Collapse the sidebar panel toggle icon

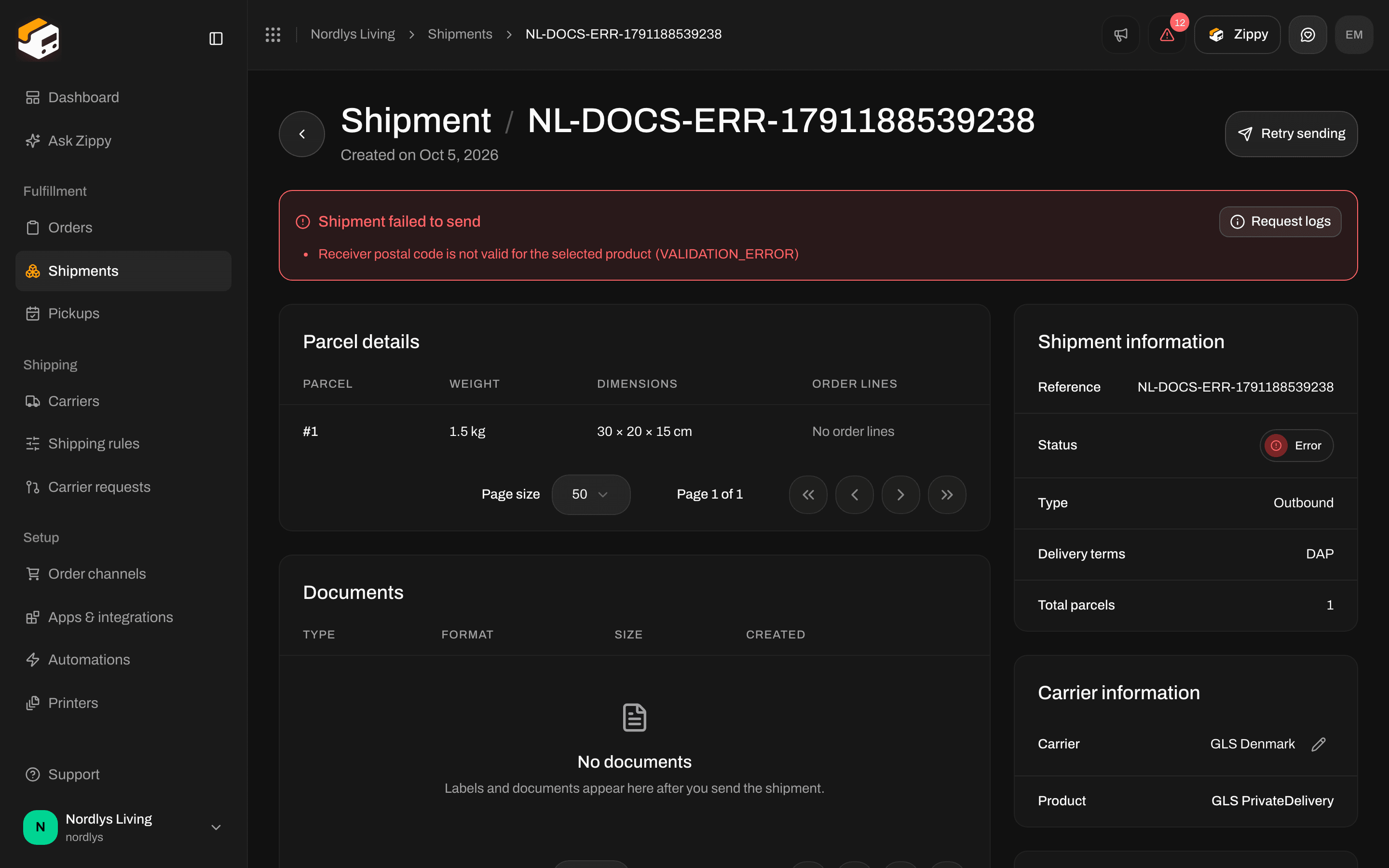pyautogui.click(x=216, y=39)
